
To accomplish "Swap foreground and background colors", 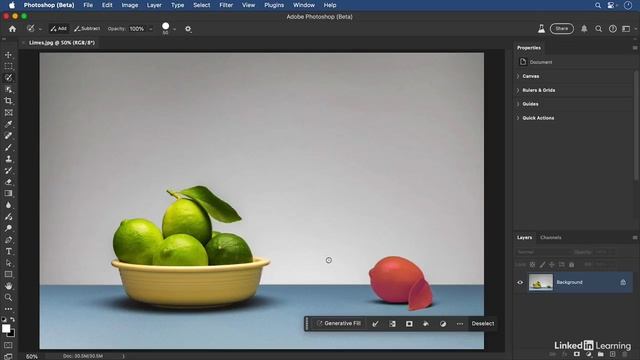I will tap(13, 320).
